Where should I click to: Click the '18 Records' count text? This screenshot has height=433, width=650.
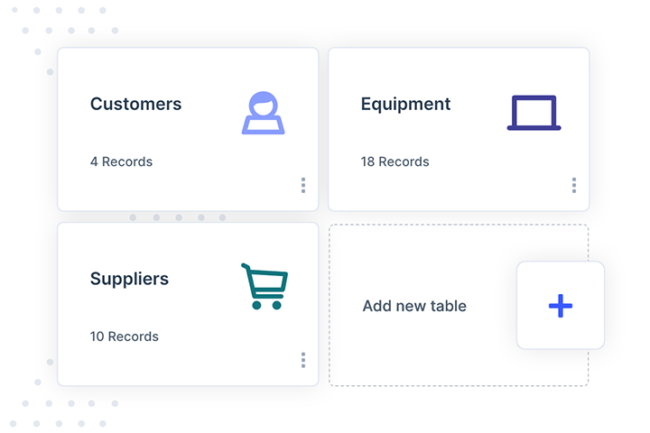coord(395,161)
